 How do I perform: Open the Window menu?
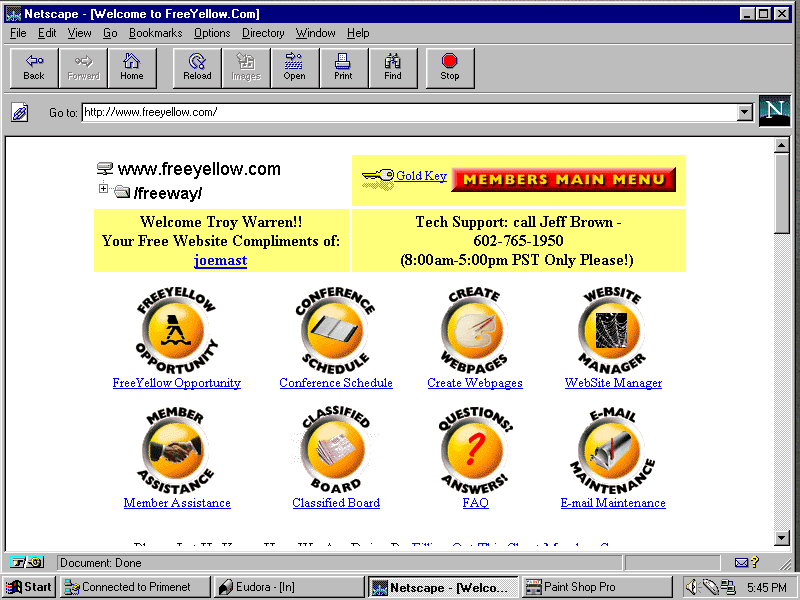click(x=316, y=33)
